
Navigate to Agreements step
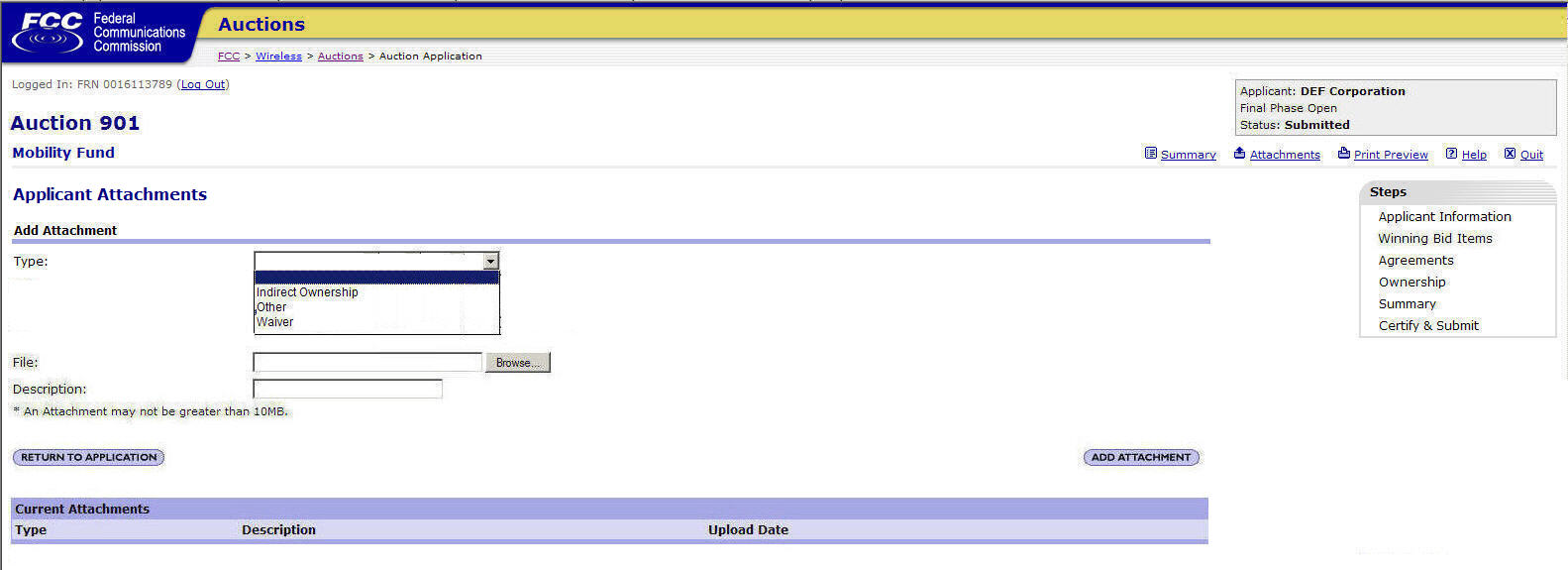[x=1415, y=260]
